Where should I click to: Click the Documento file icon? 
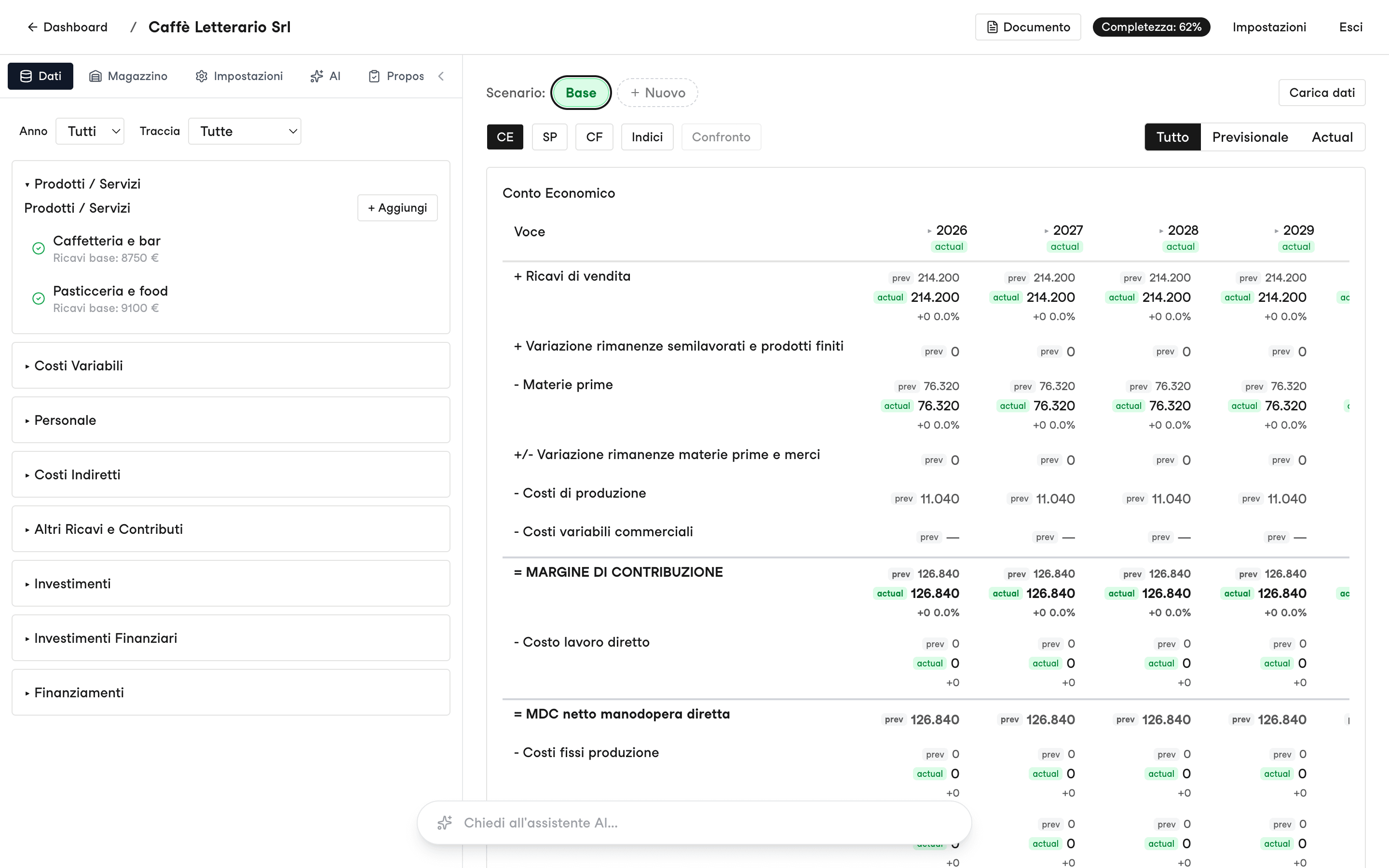click(x=992, y=27)
